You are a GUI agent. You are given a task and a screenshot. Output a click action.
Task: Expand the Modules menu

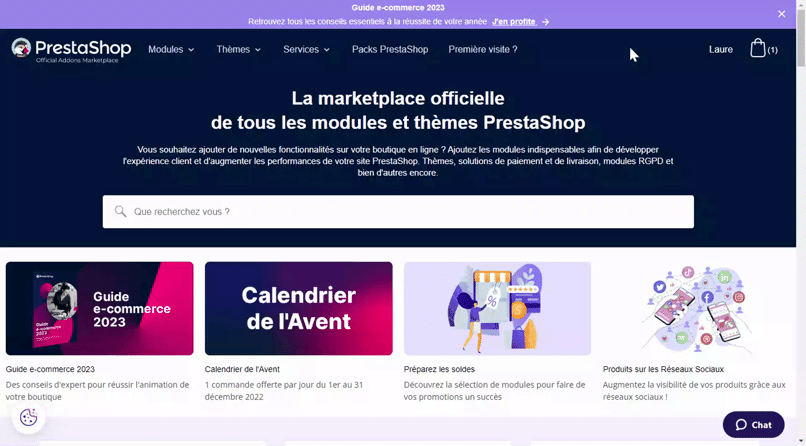tap(171, 49)
